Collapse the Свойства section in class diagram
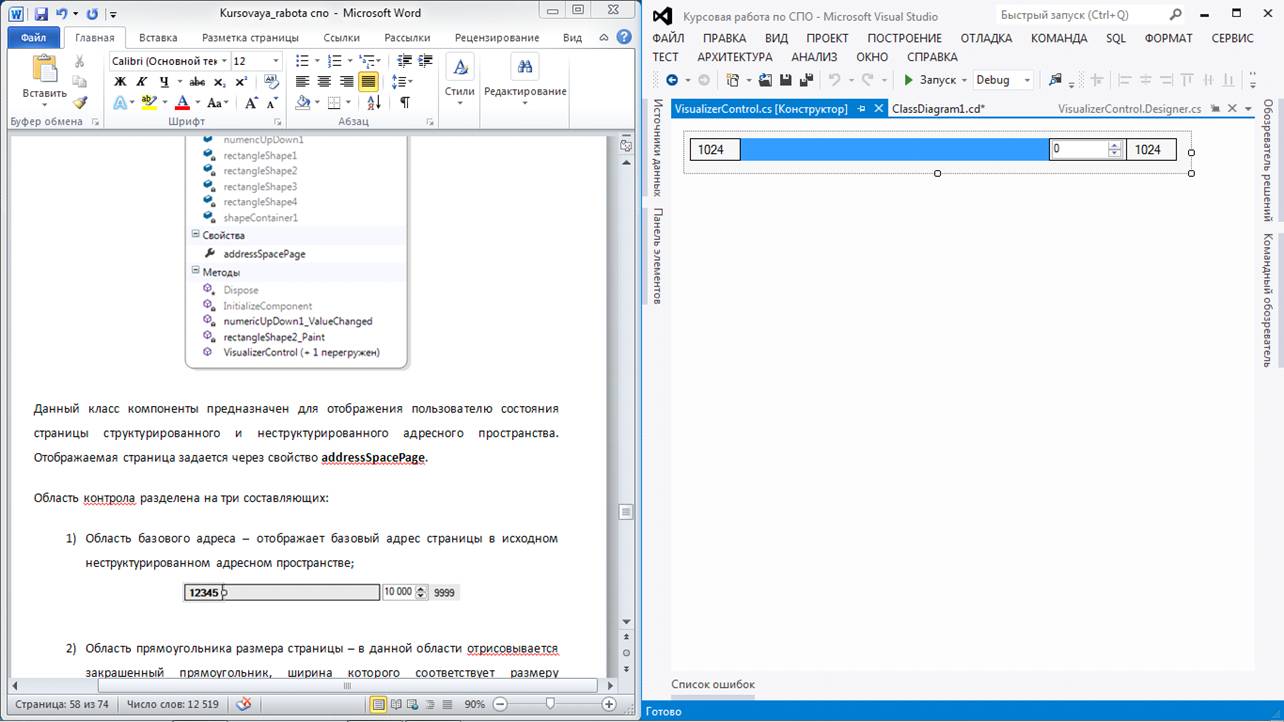 click(x=195, y=235)
